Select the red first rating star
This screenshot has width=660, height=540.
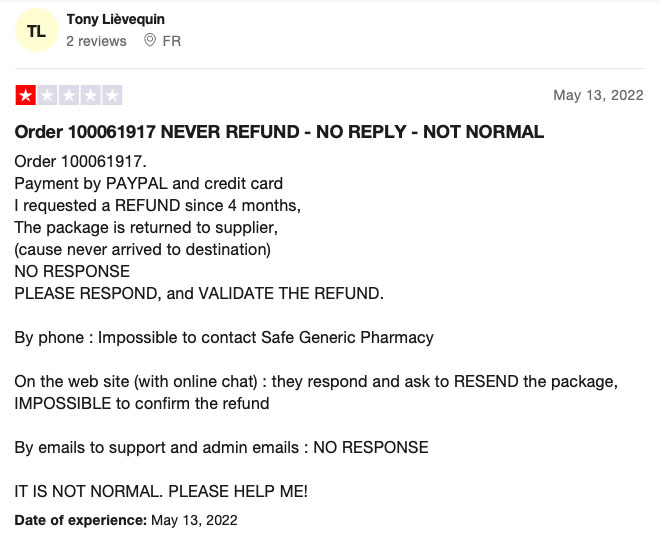26,95
